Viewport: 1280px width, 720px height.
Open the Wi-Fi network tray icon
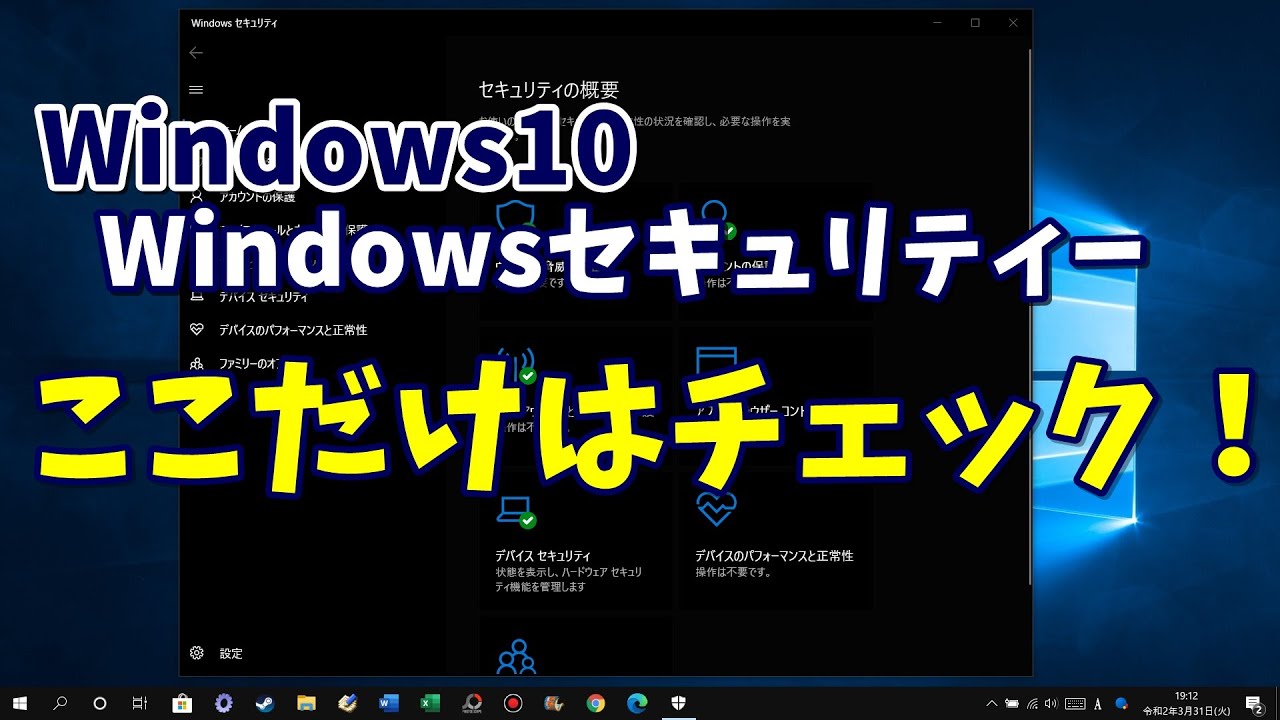coord(1033,703)
